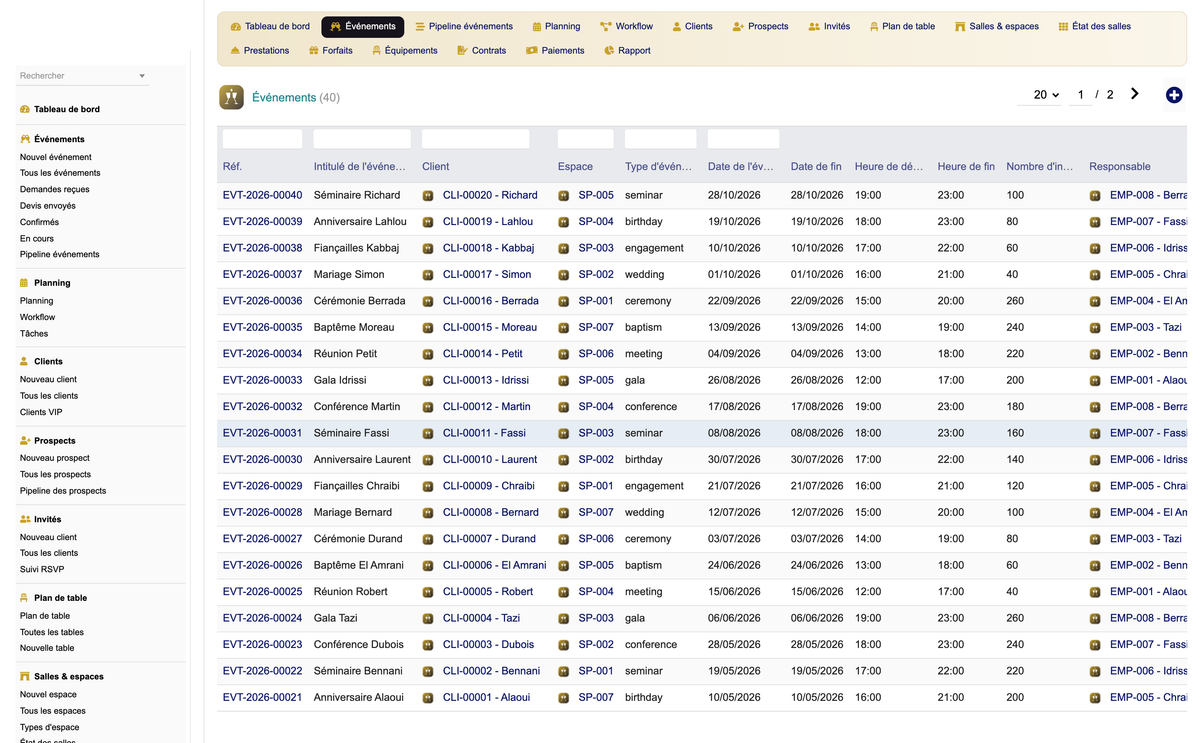Screen dimensions: 1200x743
Task: Click the Plan de table icon in sidebar
Action: tap(25, 598)
